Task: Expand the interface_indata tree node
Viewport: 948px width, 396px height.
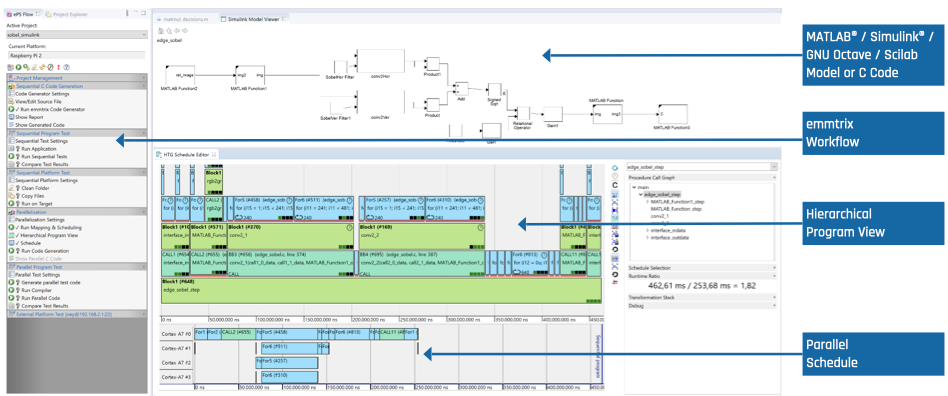Action: 648,230
